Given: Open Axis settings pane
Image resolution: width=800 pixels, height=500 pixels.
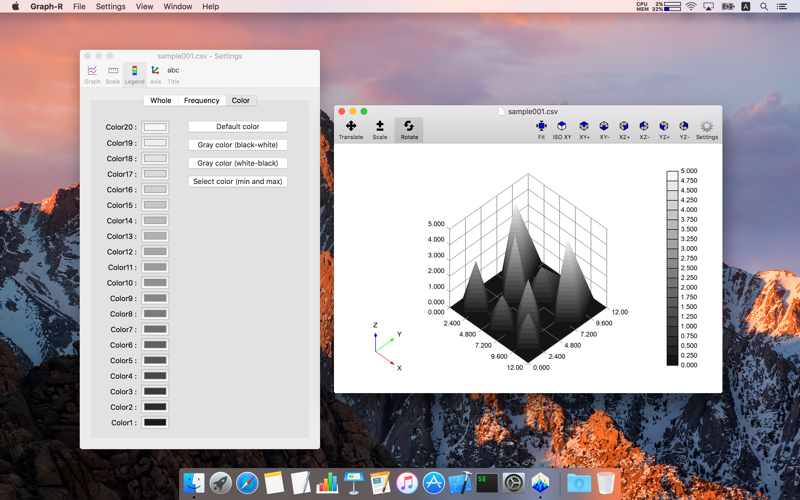Looking at the screenshot, I should point(155,74).
